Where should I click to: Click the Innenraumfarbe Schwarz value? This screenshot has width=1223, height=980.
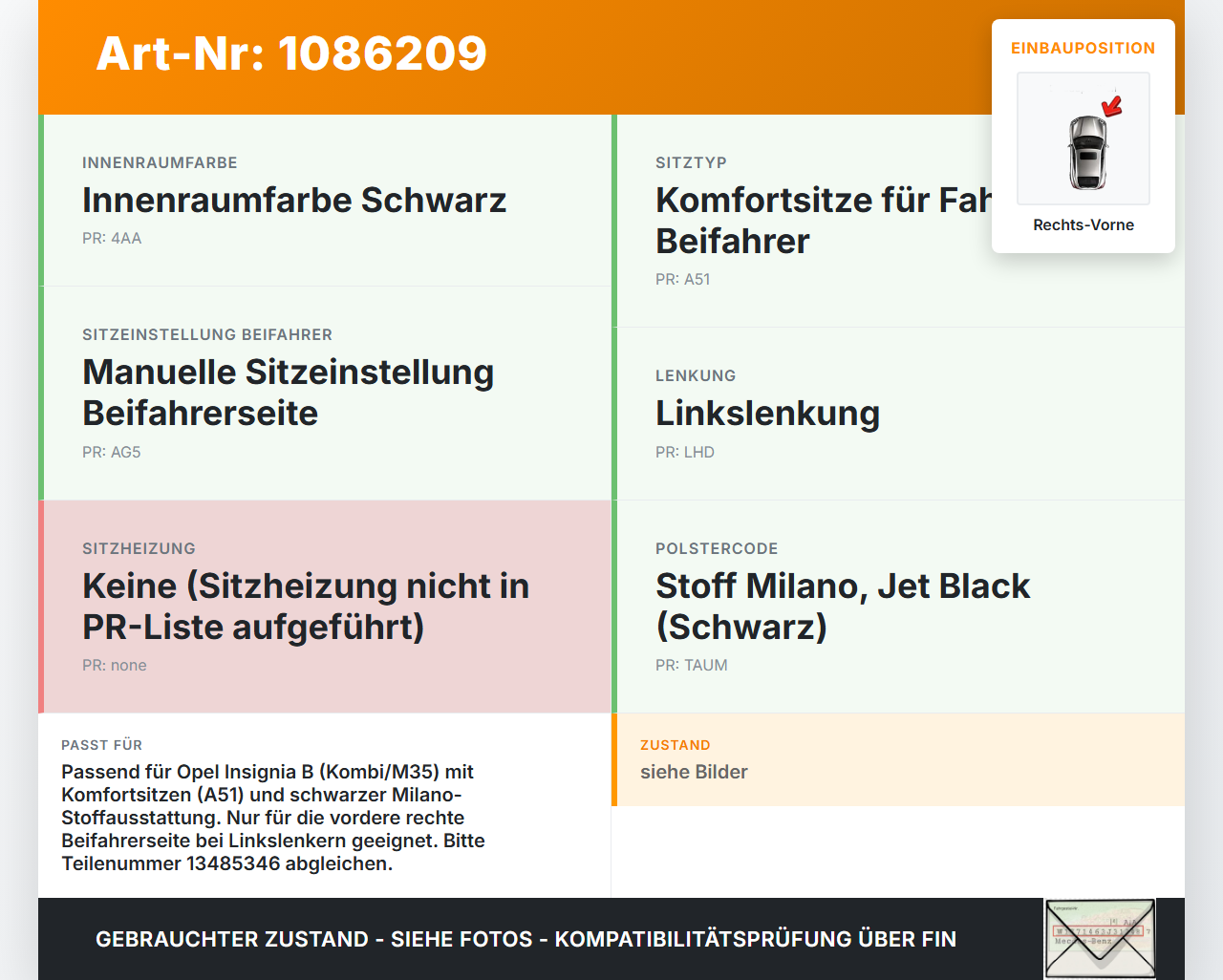coord(294,201)
